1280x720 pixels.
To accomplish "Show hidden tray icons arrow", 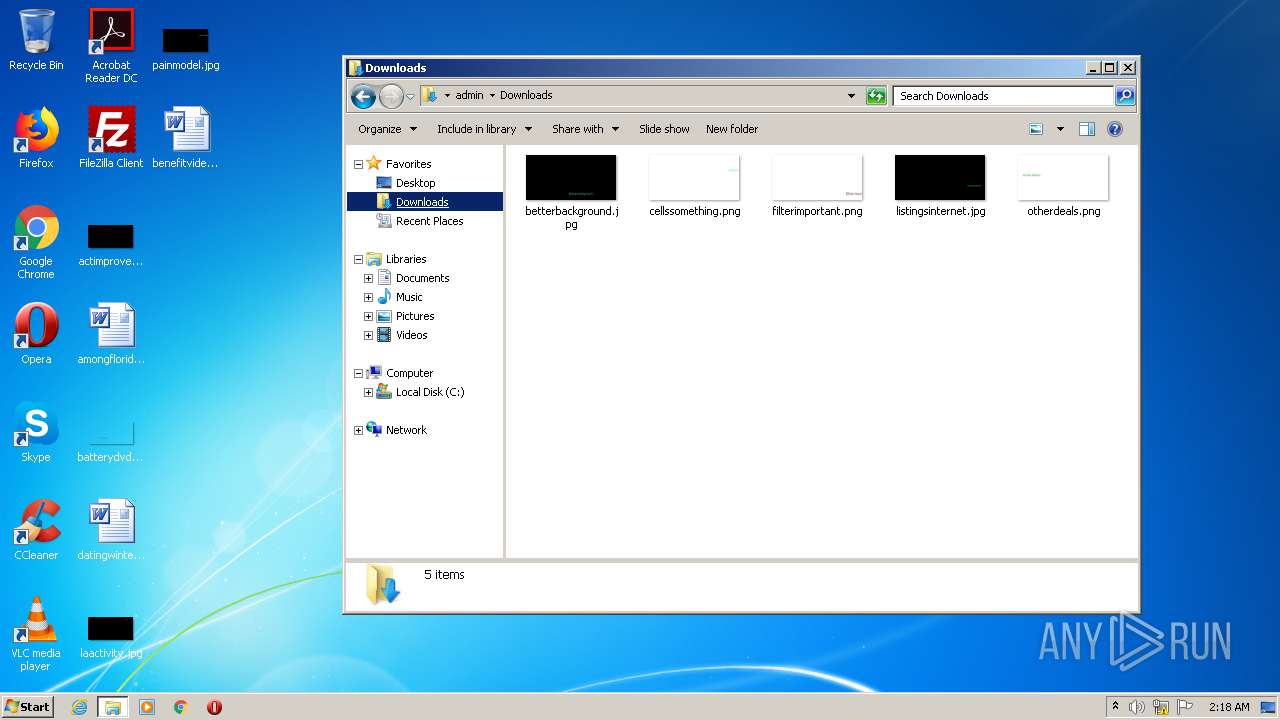I will coord(1115,707).
